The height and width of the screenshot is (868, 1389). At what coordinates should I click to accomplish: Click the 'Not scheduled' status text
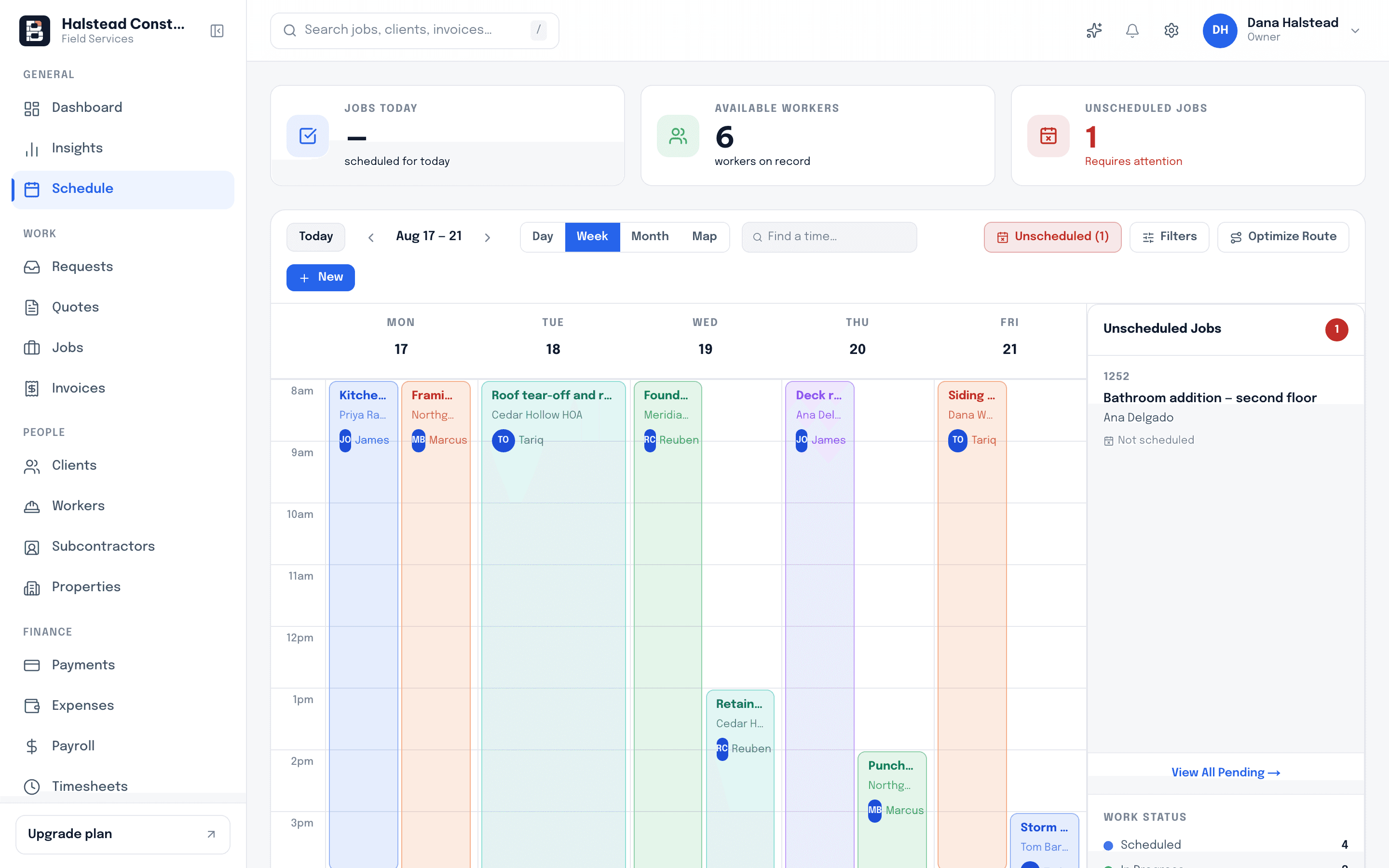1156,440
